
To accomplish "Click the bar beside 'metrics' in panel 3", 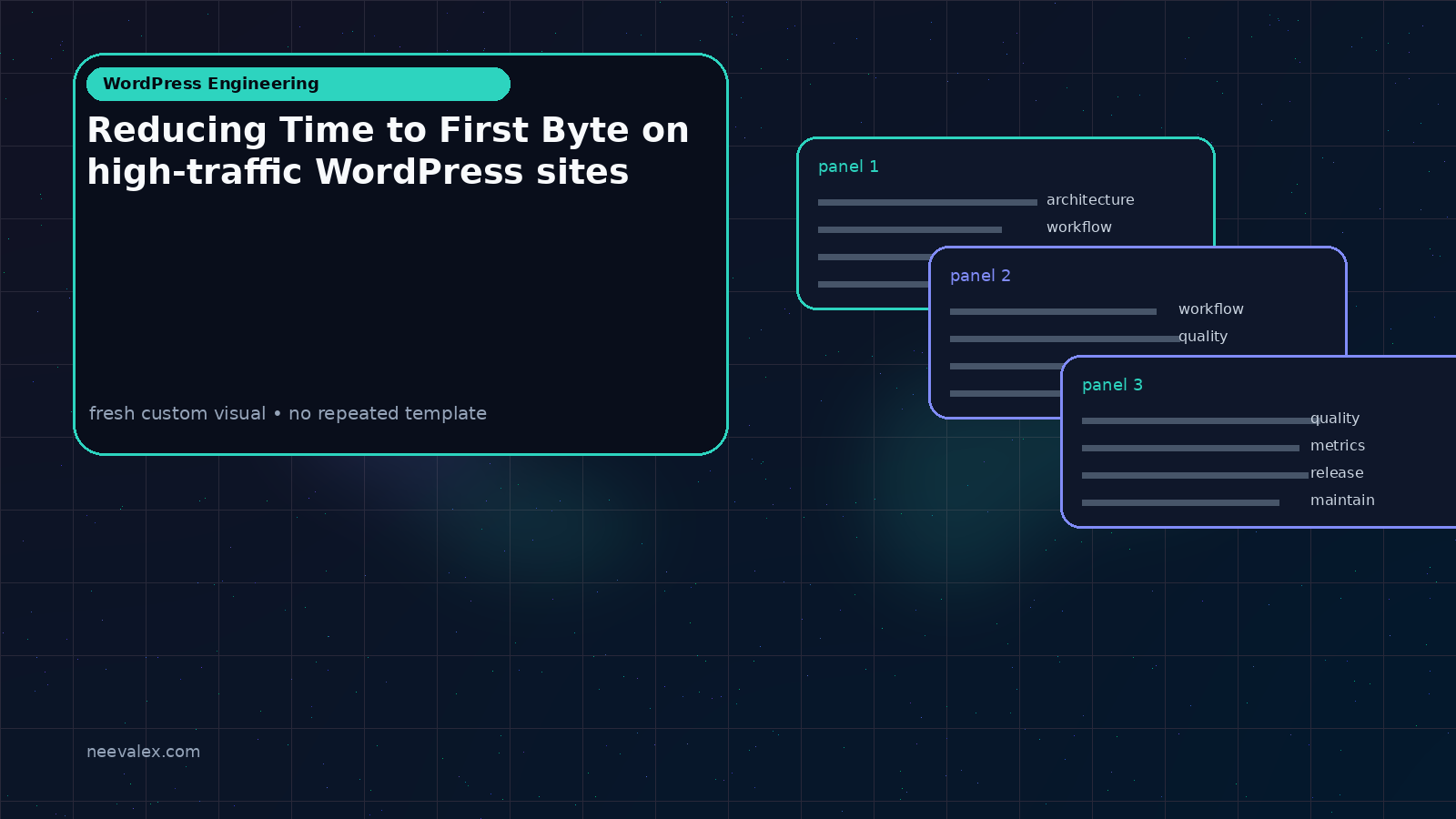I will tap(1190, 448).
